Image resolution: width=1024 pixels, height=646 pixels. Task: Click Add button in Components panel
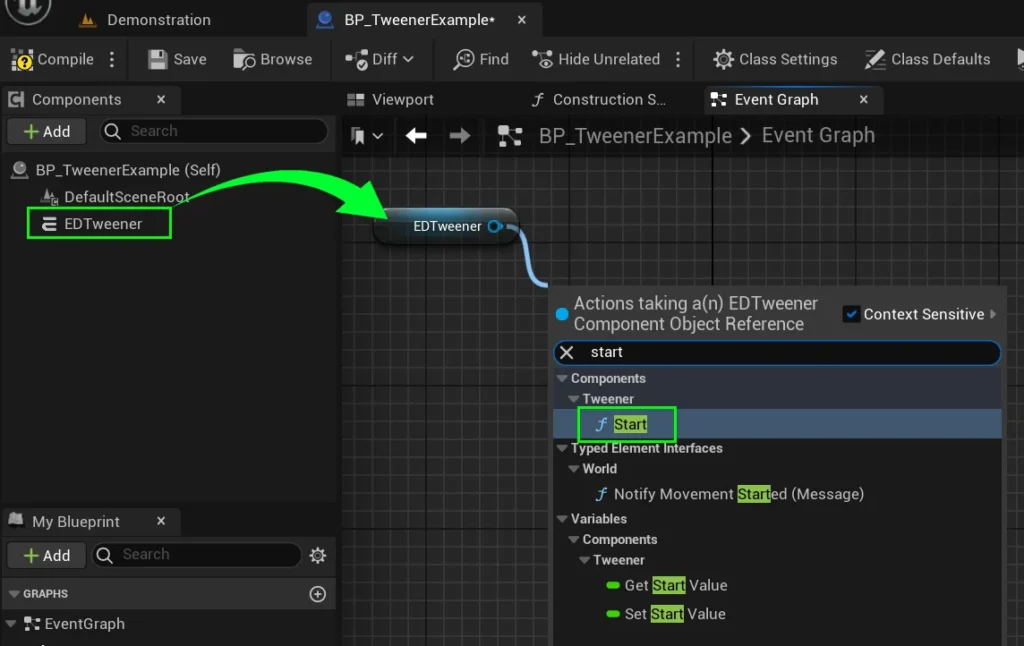[47, 131]
